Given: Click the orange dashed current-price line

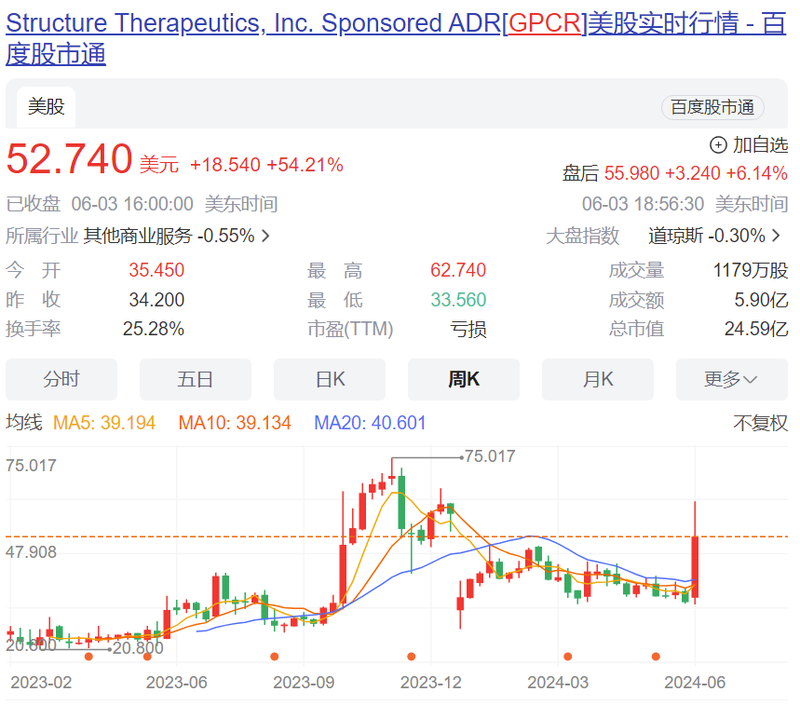Looking at the screenshot, I should coord(200,536).
